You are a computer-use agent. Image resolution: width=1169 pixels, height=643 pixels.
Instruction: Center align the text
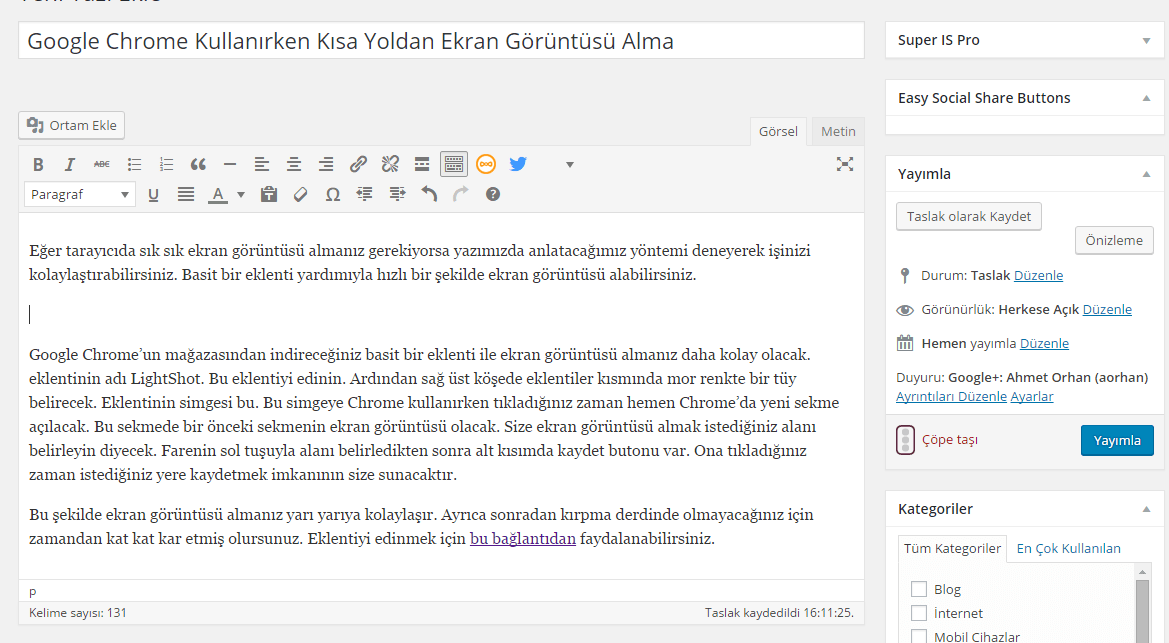(294, 164)
